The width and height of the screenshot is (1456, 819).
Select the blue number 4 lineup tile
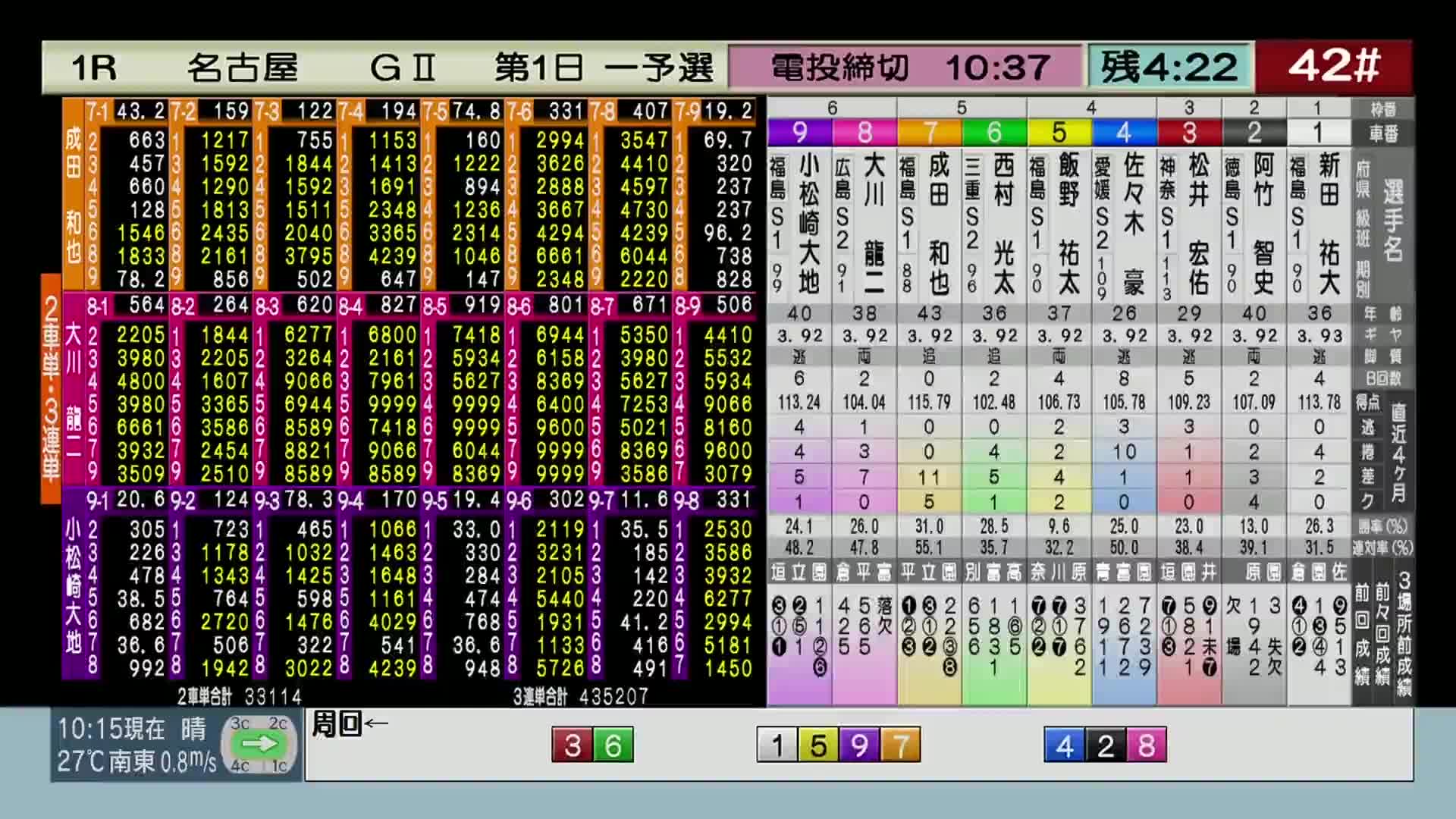tap(1064, 745)
